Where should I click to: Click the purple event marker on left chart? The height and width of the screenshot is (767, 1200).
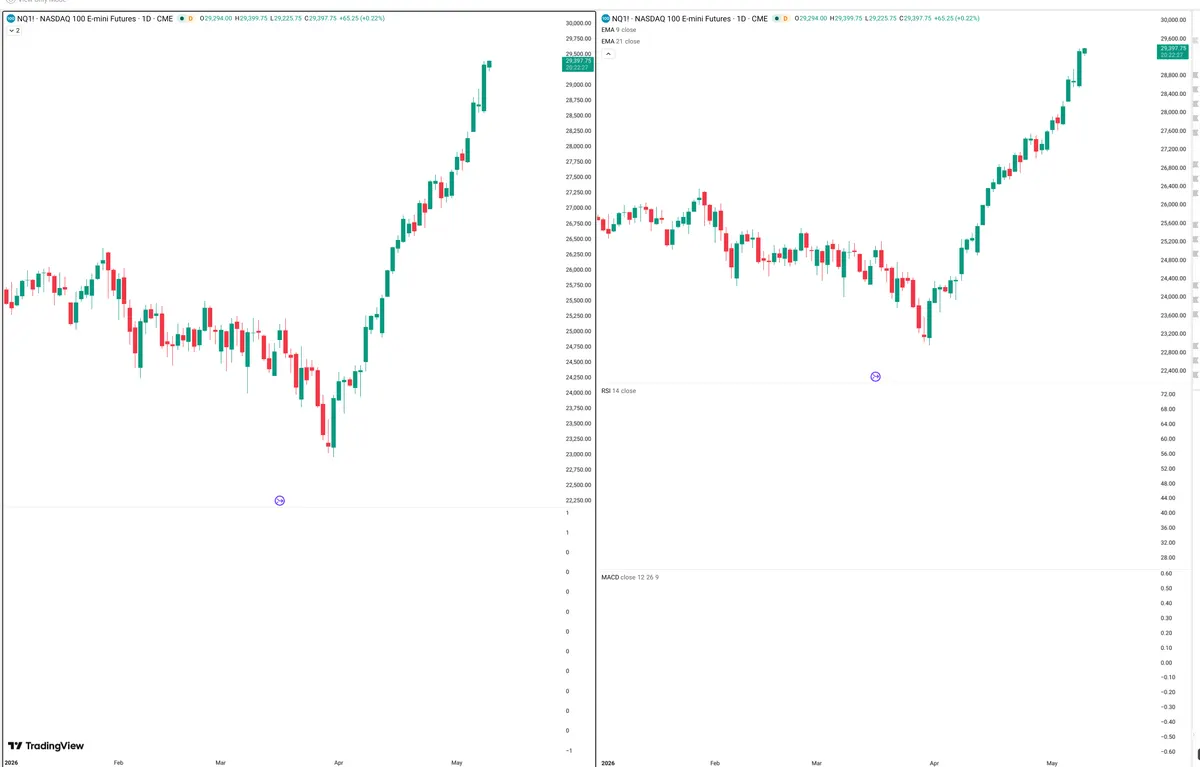(x=279, y=500)
